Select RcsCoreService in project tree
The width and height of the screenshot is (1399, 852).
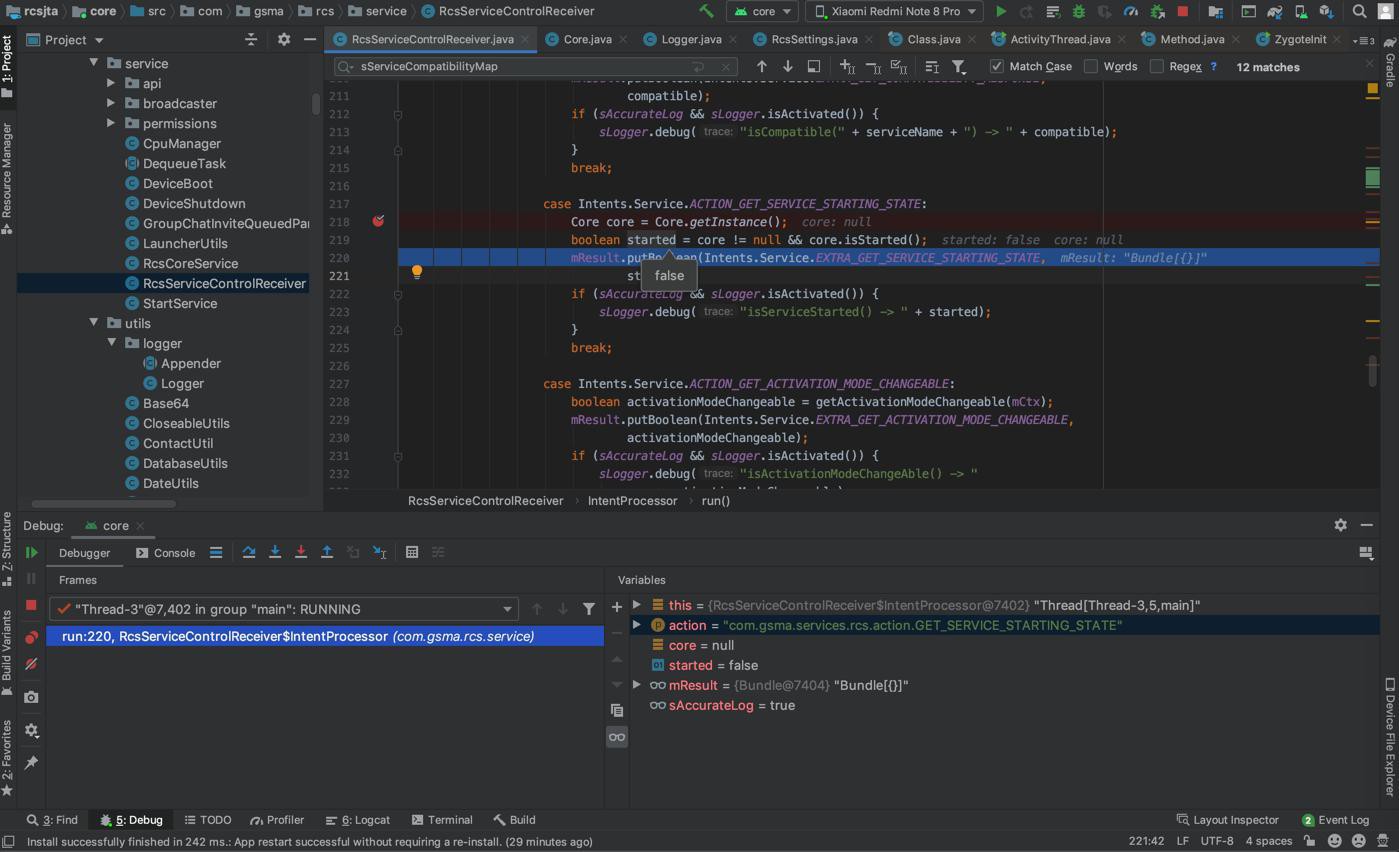click(x=190, y=263)
